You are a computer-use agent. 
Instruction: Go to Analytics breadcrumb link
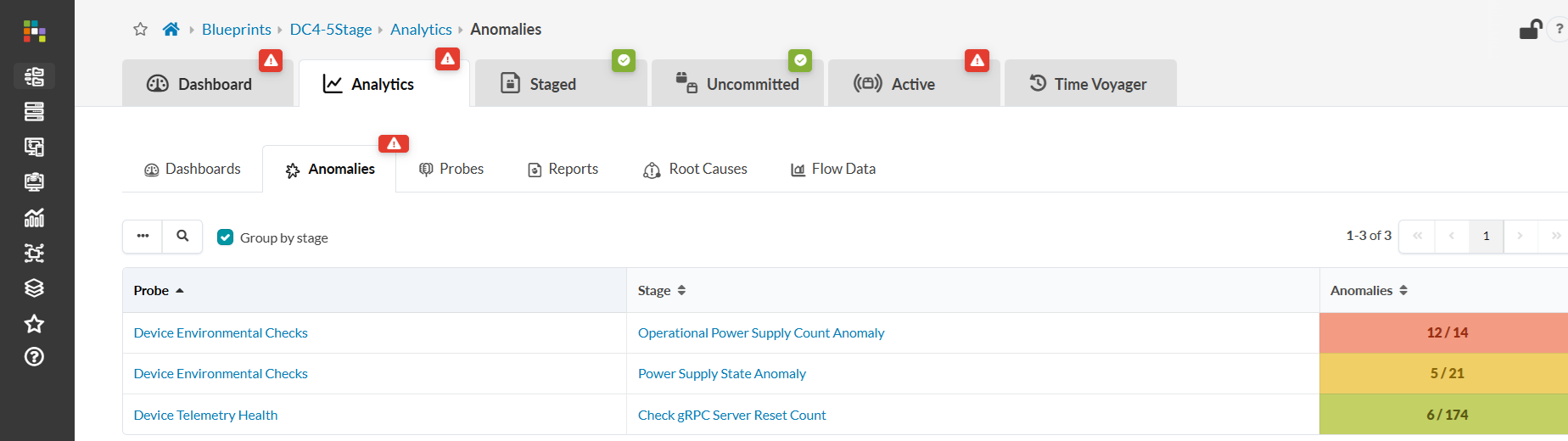pos(421,30)
